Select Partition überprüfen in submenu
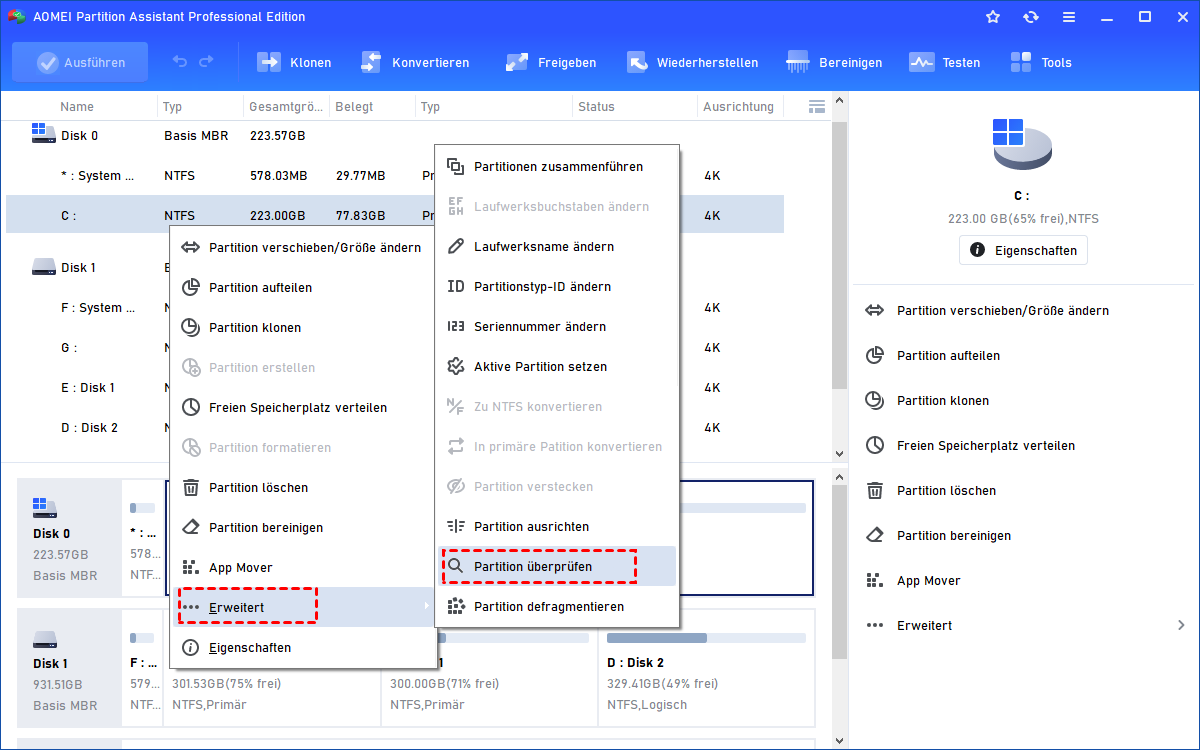Image resolution: width=1200 pixels, height=750 pixels. pos(557,567)
